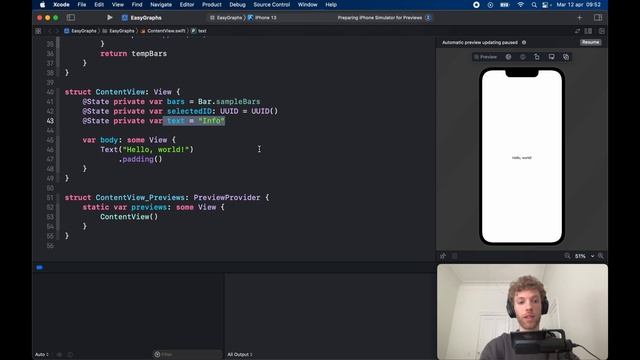Image resolution: width=640 pixels, height=360 pixels.
Task: Open the 51% zoom level dropdown
Action: pyautogui.click(x=584, y=256)
